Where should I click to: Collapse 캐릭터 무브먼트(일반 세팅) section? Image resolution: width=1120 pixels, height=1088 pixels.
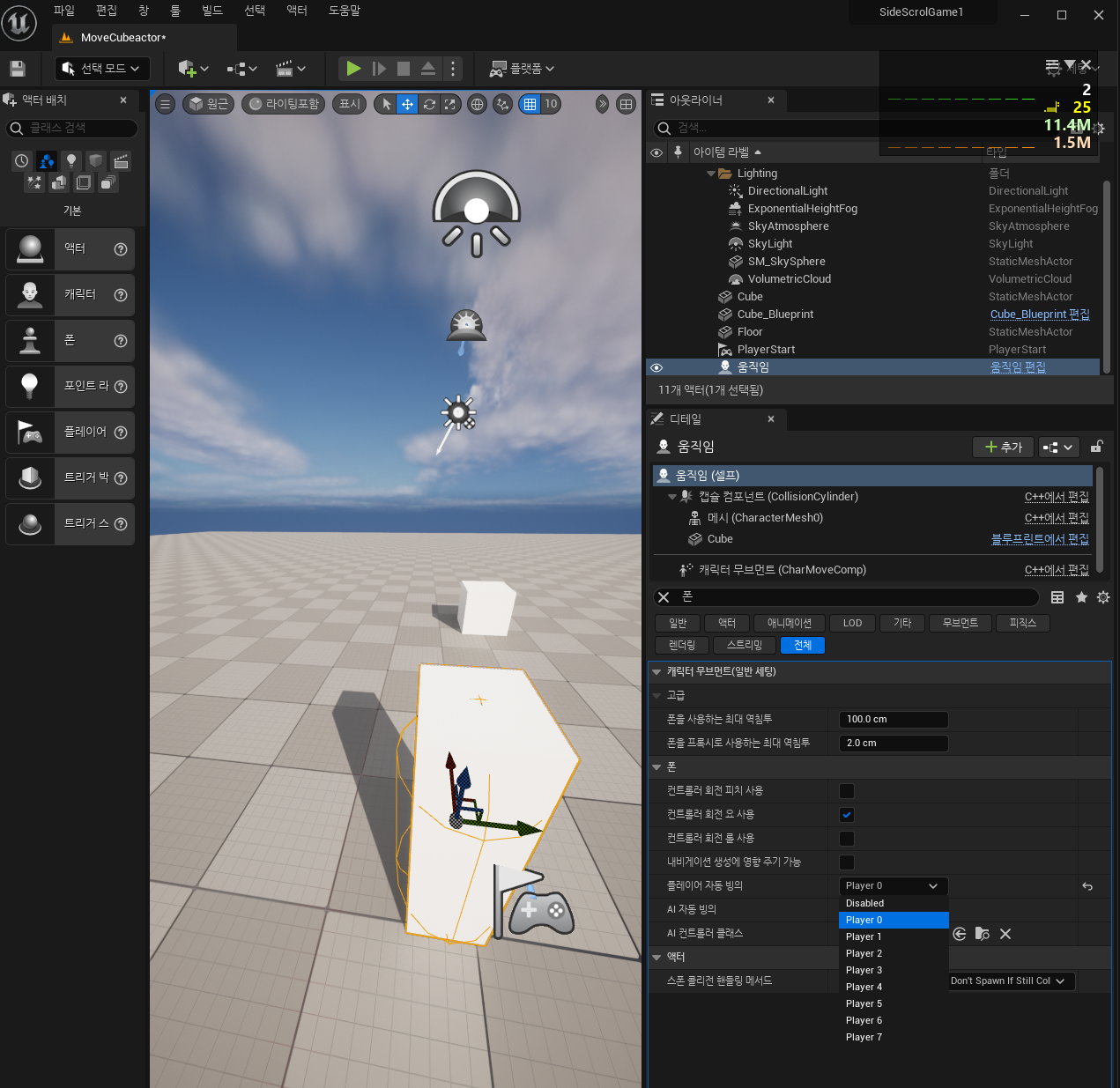point(656,672)
